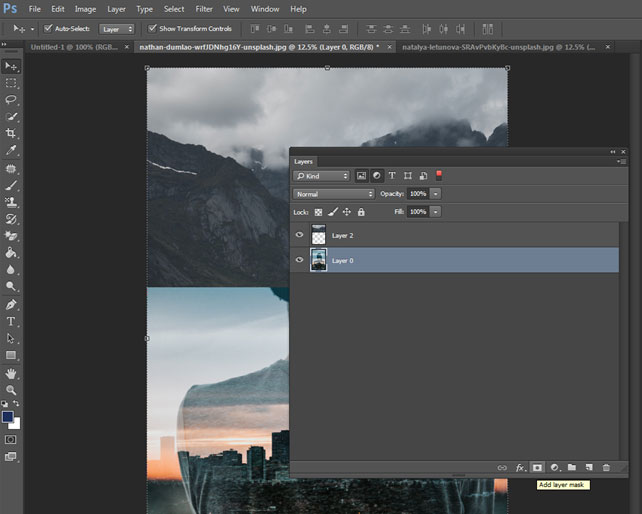Create new fill or adjustment layer
Image resolution: width=642 pixels, height=514 pixels.
coord(555,467)
